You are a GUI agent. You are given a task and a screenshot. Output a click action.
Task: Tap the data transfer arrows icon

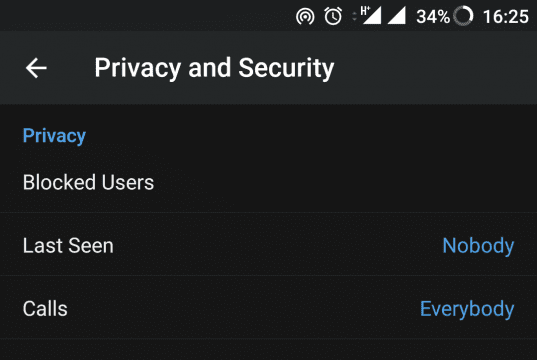tap(354, 16)
